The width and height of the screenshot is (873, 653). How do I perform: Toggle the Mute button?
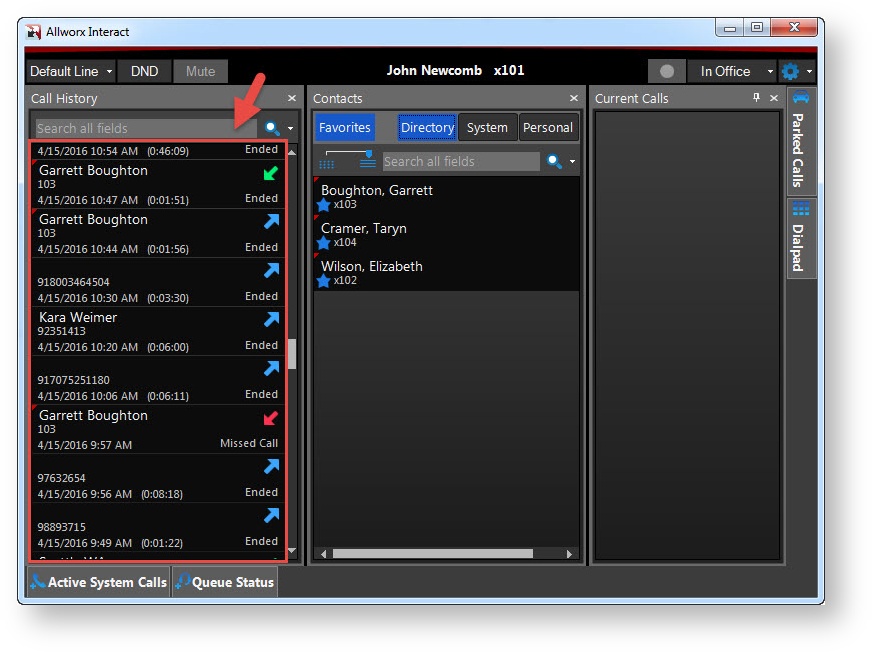pos(200,71)
